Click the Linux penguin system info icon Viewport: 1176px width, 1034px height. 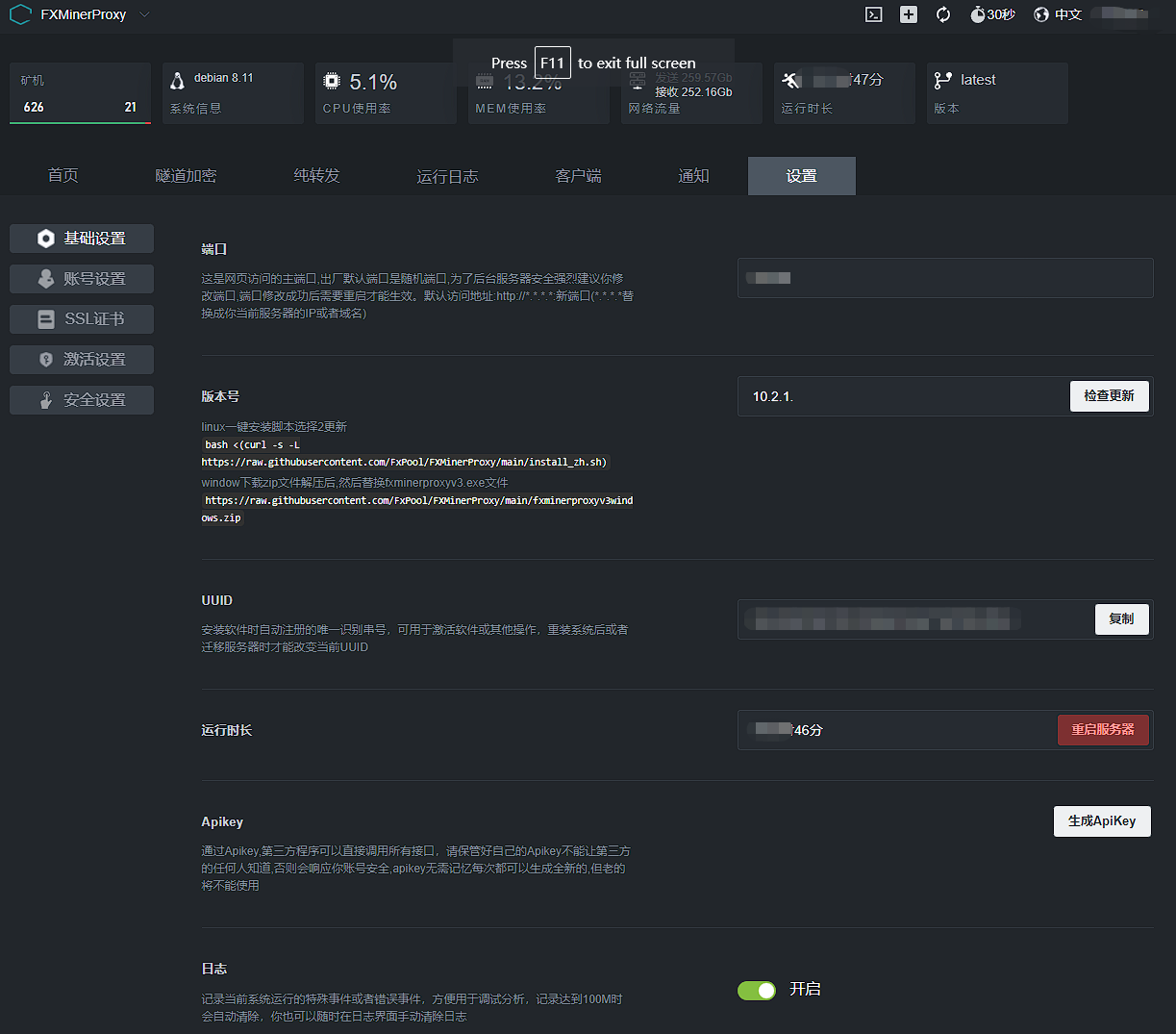click(177, 81)
